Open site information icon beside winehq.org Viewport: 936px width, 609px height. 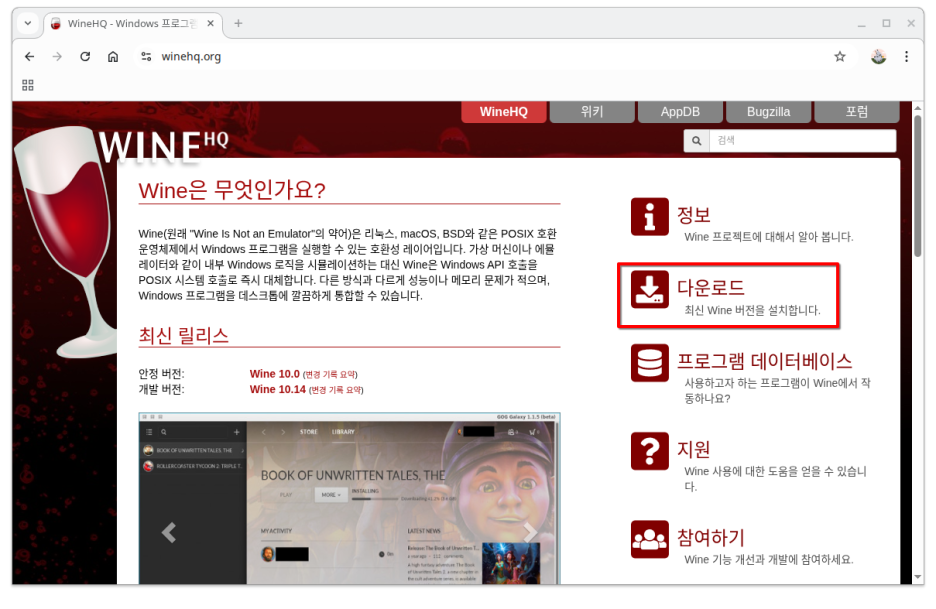146,57
